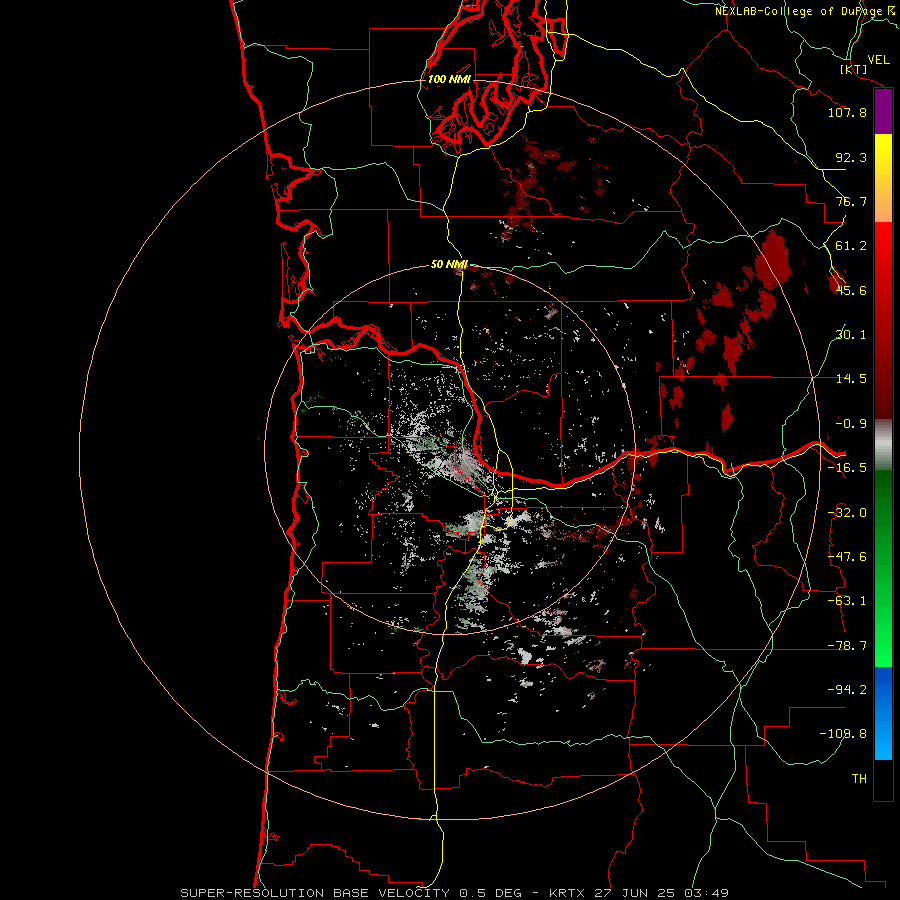Click the -32.0 legend value
This screenshot has height=900, width=900.
click(847, 513)
